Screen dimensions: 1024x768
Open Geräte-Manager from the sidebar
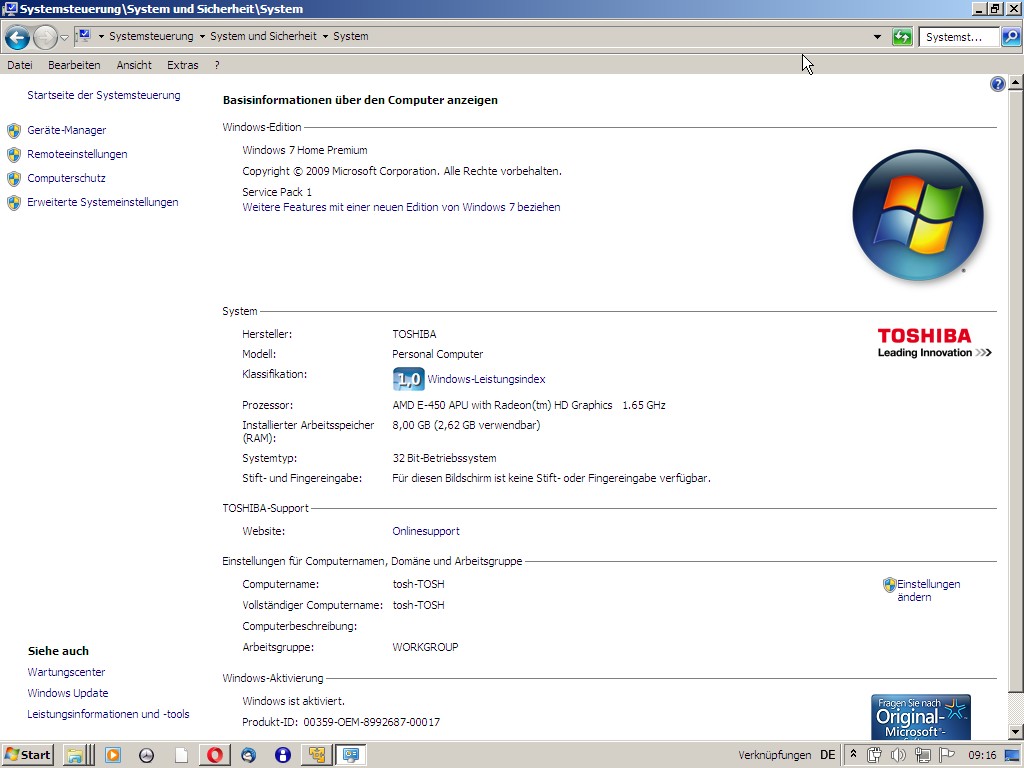pyautogui.click(x=66, y=130)
